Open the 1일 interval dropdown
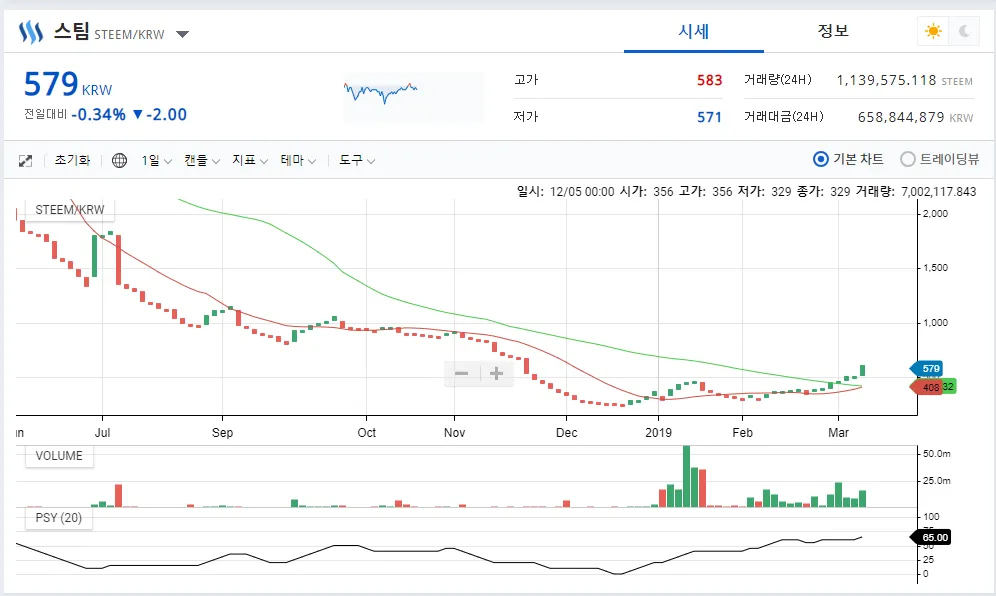The image size is (996, 596). coord(156,160)
